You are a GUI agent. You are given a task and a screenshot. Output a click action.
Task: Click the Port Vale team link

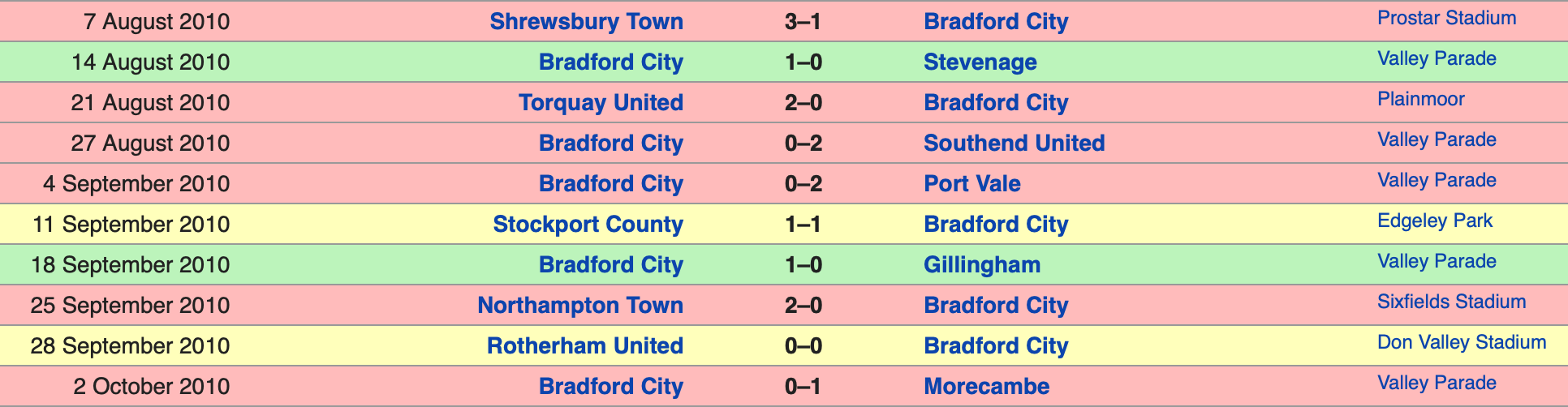pos(971,184)
